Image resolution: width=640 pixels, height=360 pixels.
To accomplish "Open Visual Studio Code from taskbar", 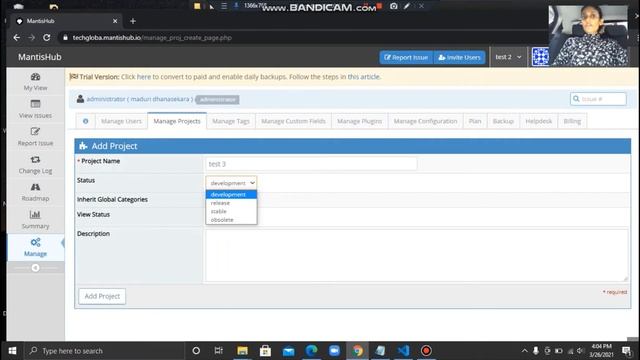I will pos(403,351).
